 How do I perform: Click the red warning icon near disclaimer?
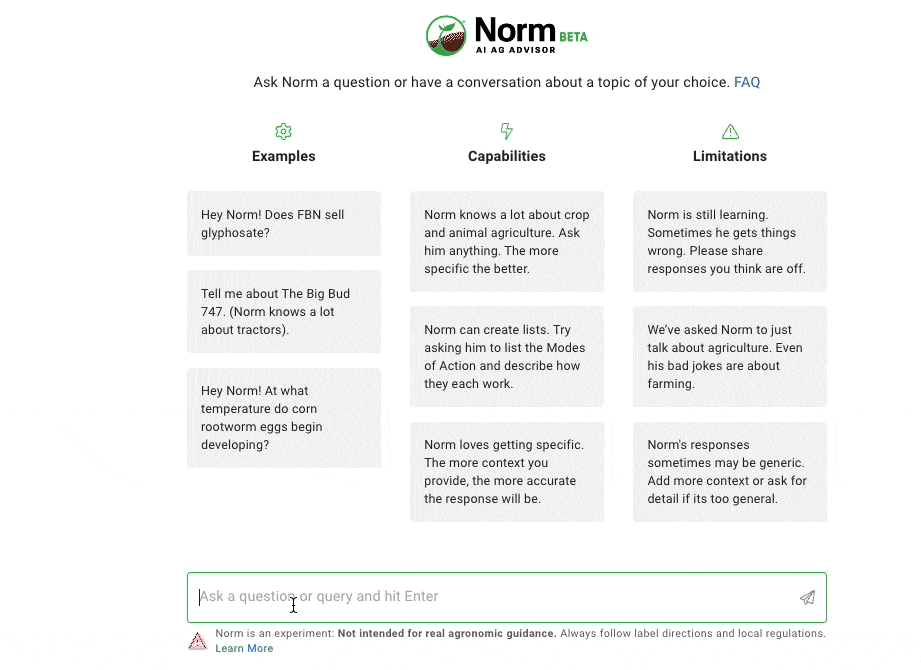(x=198, y=641)
